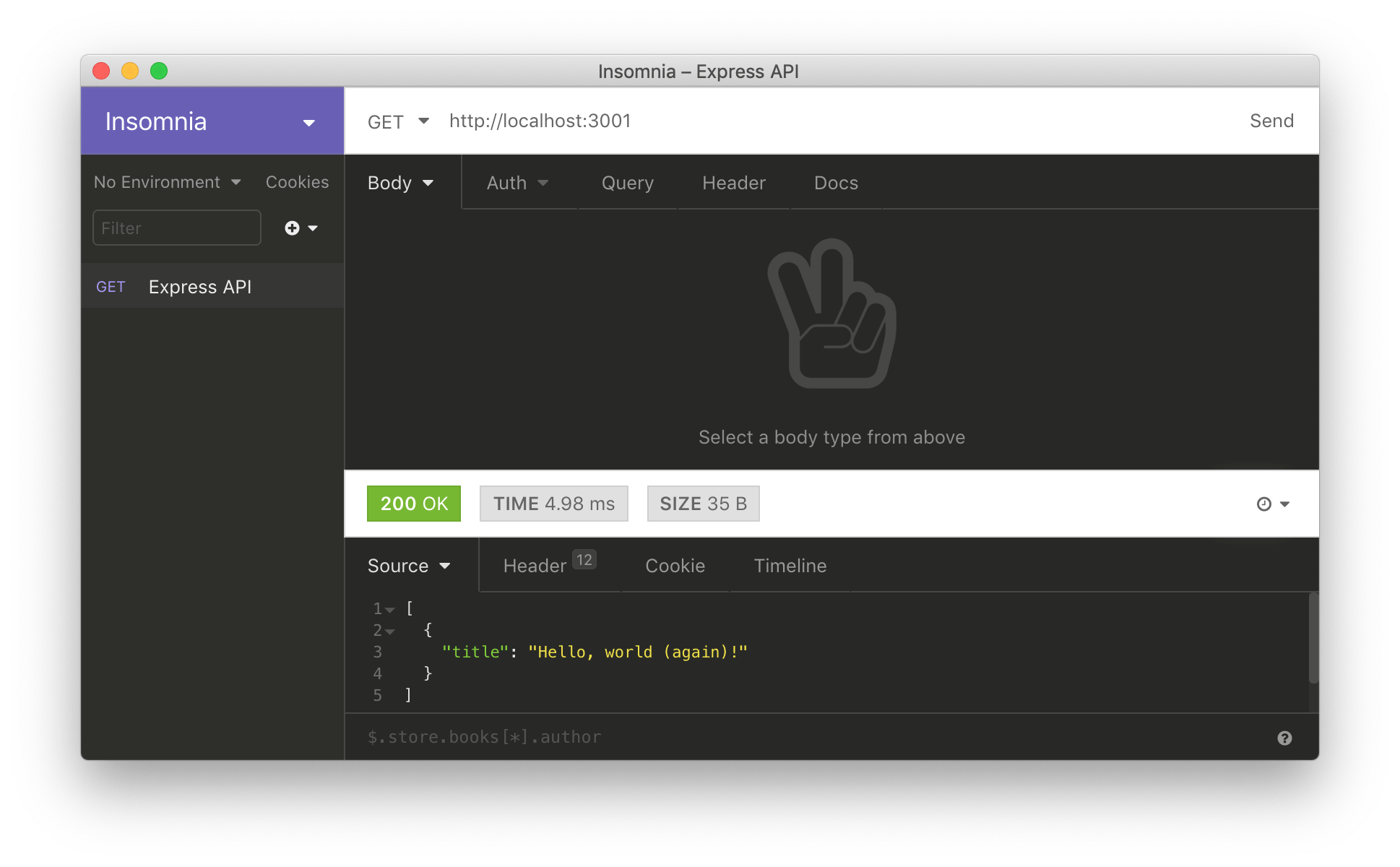Screen dimensions: 1400x867
Task: Click the help question mark icon
Action: 1284,738
